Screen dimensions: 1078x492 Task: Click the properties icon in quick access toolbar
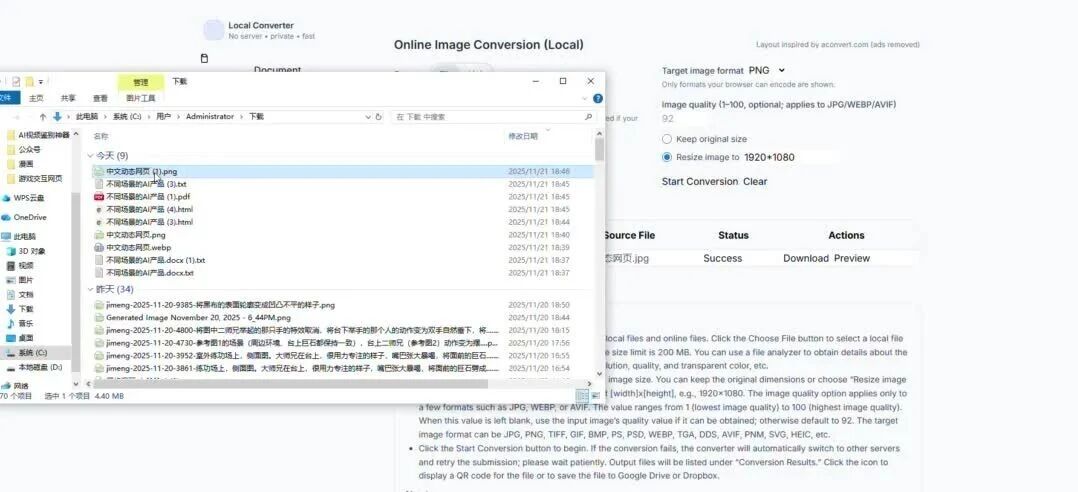click(16, 82)
